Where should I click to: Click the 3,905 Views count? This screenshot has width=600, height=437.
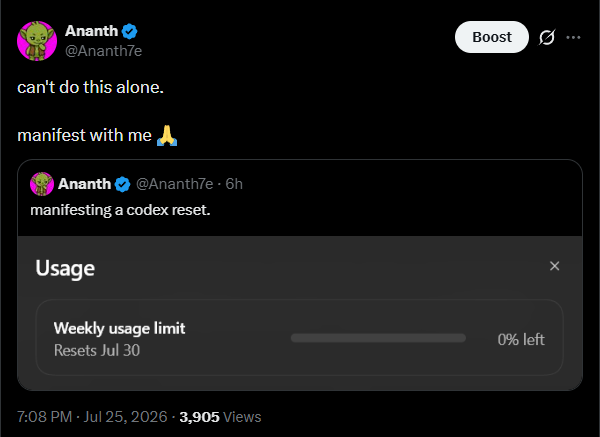click(220, 417)
